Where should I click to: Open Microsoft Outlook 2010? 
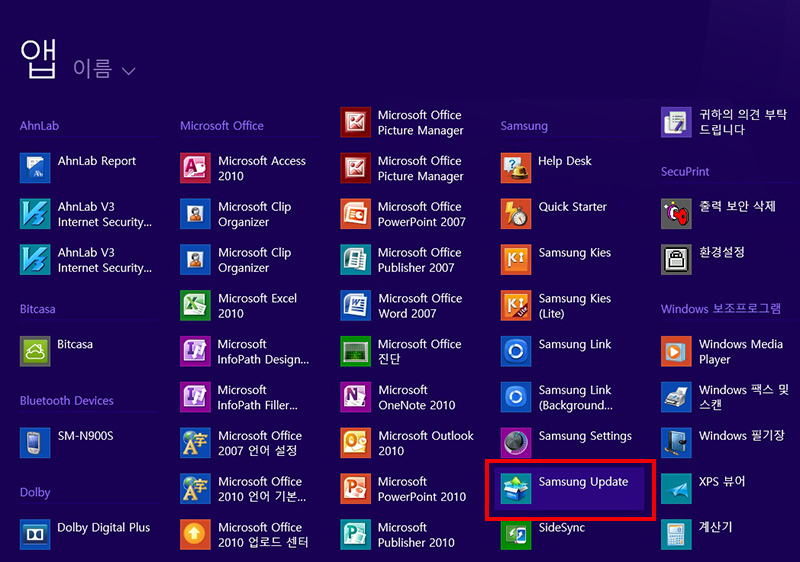(407, 443)
